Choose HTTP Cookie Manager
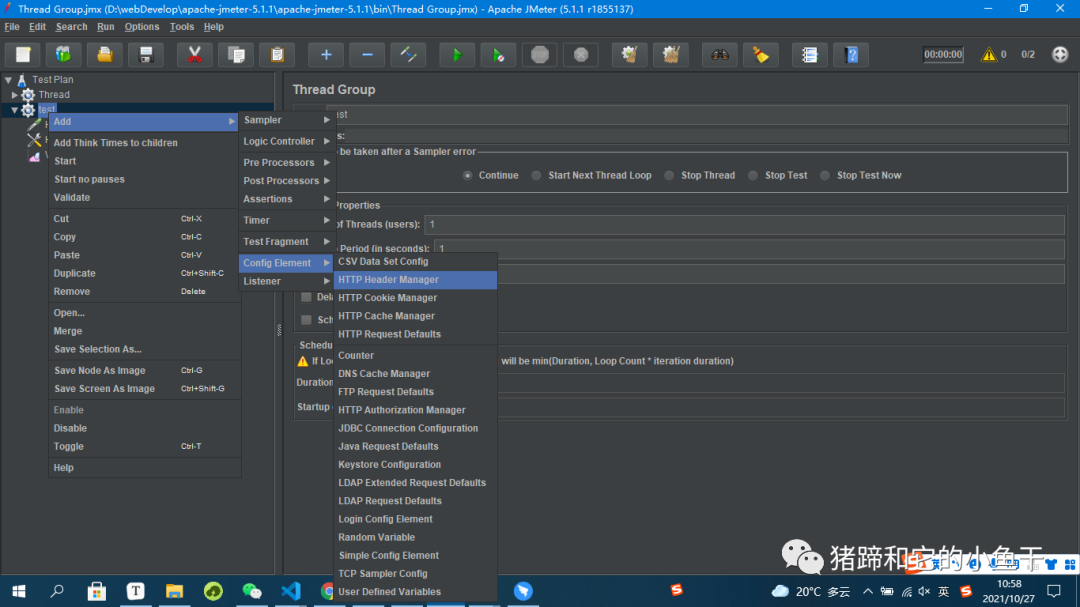This screenshot has width=1080, height=607. pos(415,298)
